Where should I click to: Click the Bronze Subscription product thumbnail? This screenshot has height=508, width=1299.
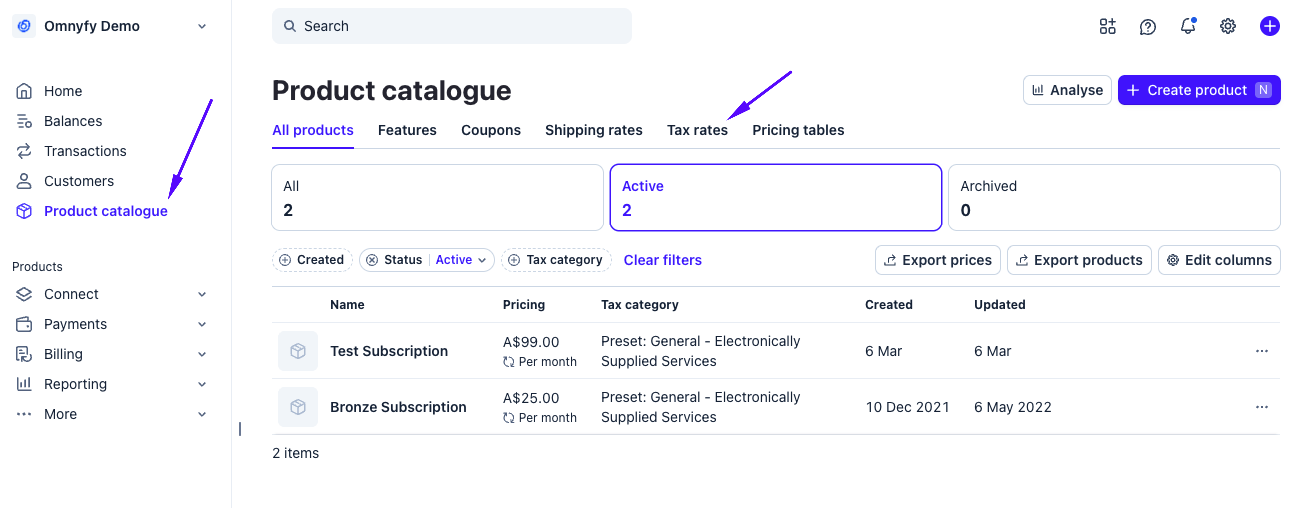point(298,407)
